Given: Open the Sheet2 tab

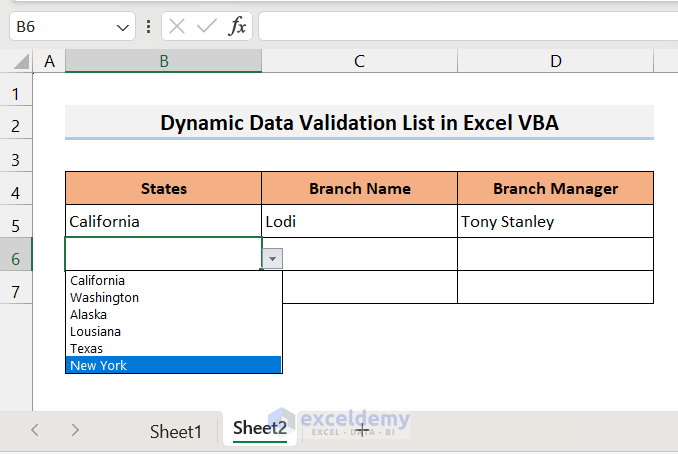Looking at the screenshot, I should 260,429.
